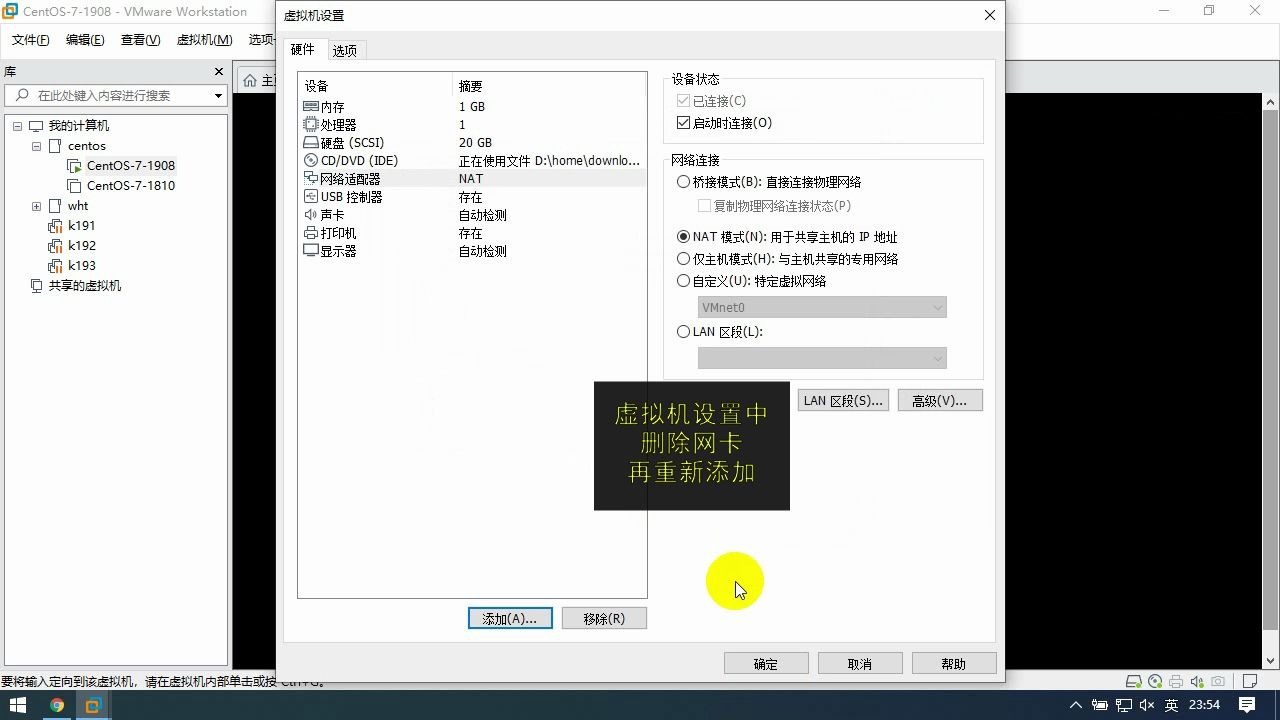Click the display monitor icon in device list
Image resolution: width=1280 pixels, height=720 pixels.
tap(311, 250)
